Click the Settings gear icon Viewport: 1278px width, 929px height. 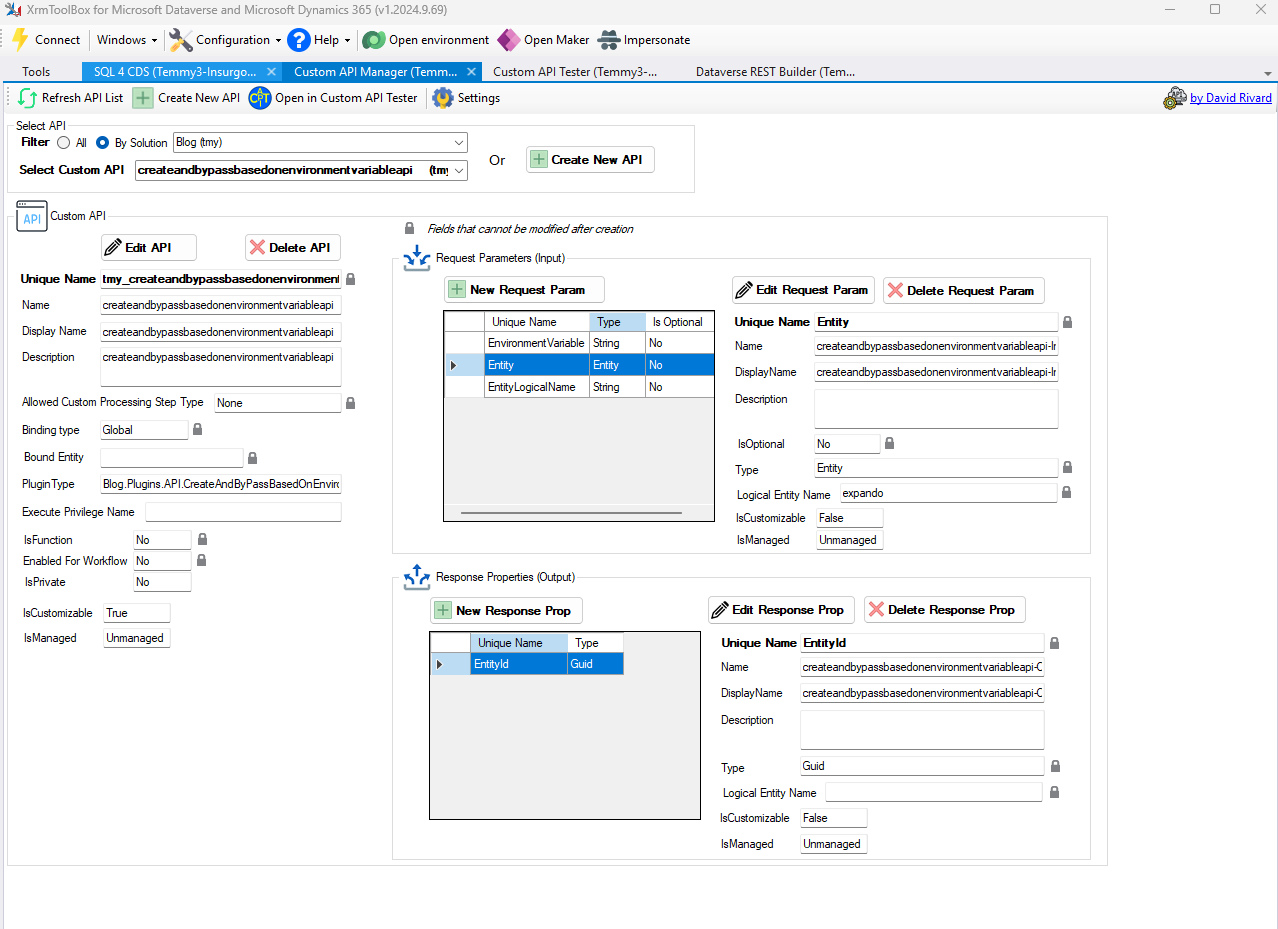pos(443,98)
